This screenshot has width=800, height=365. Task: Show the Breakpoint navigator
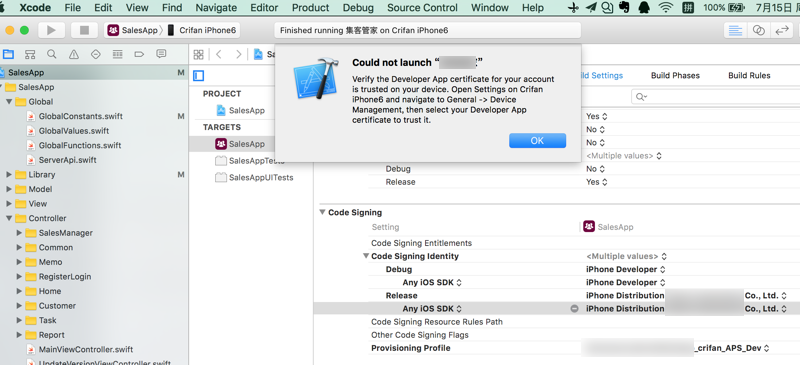139,54
